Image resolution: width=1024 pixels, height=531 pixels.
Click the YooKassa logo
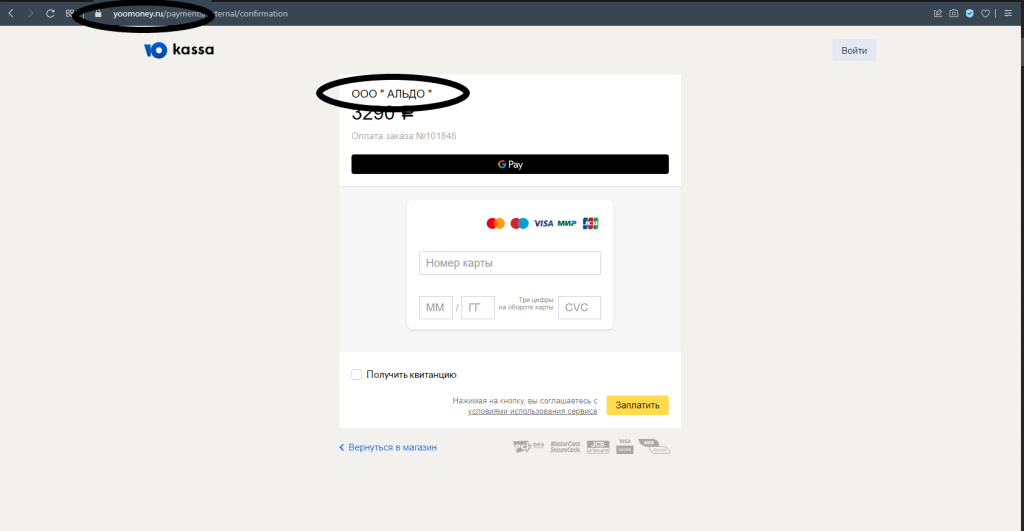179,50
